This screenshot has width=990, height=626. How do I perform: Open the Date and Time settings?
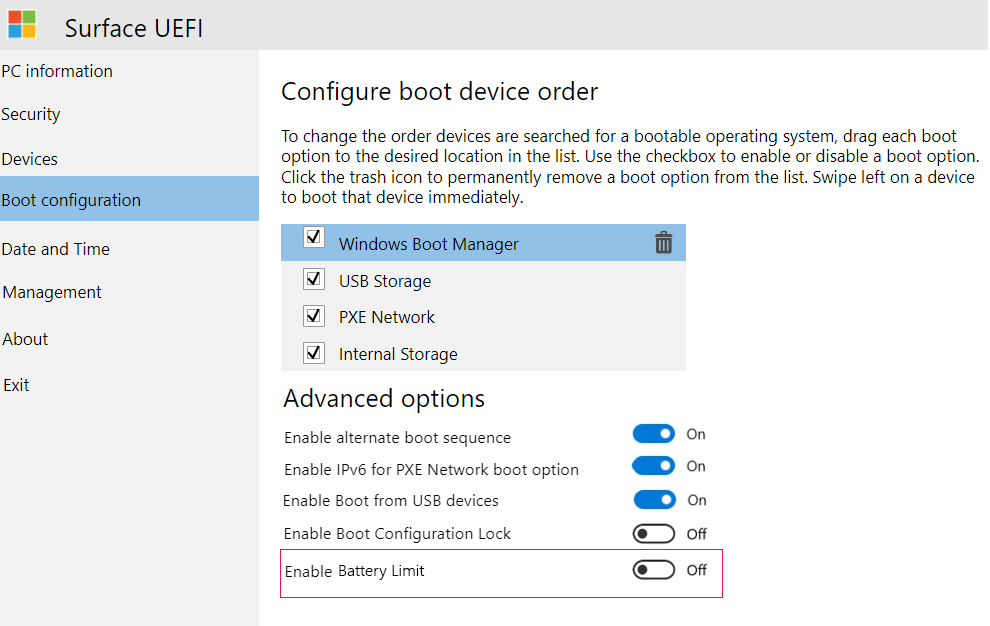pos(55,249)
